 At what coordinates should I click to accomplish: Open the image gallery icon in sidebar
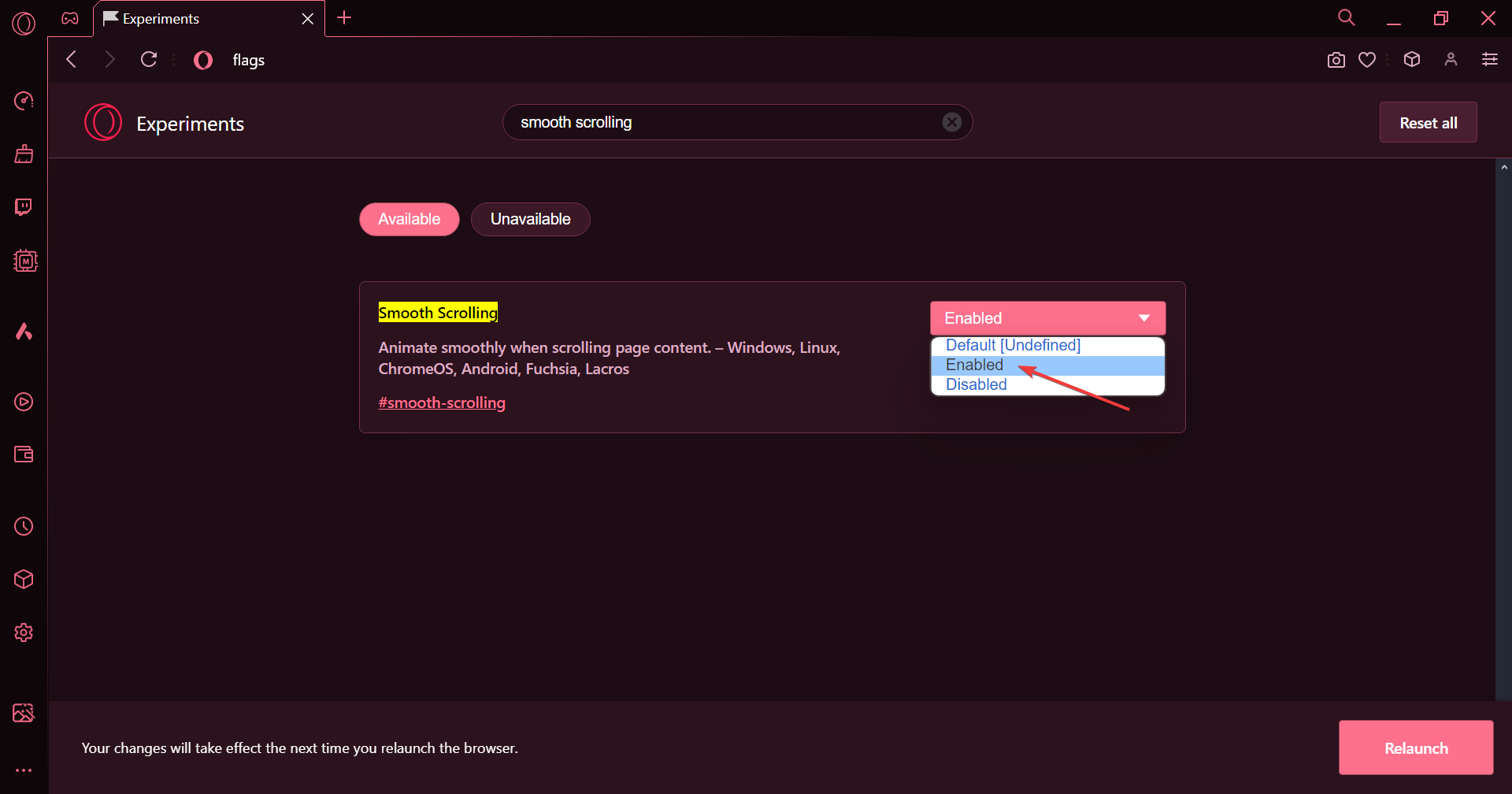pos(24,713)
